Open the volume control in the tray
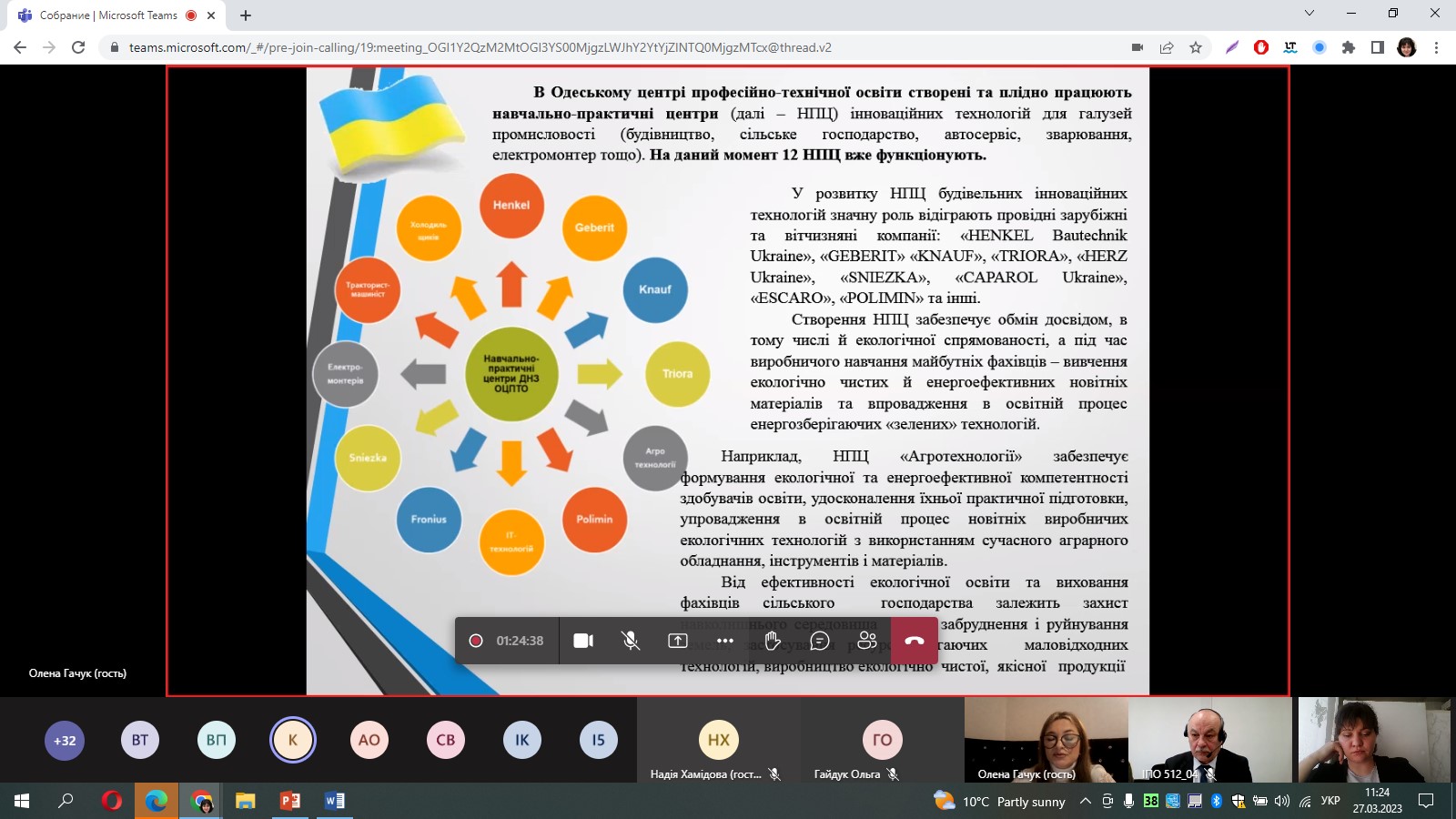1456x819 pixels. point(1282,801)
